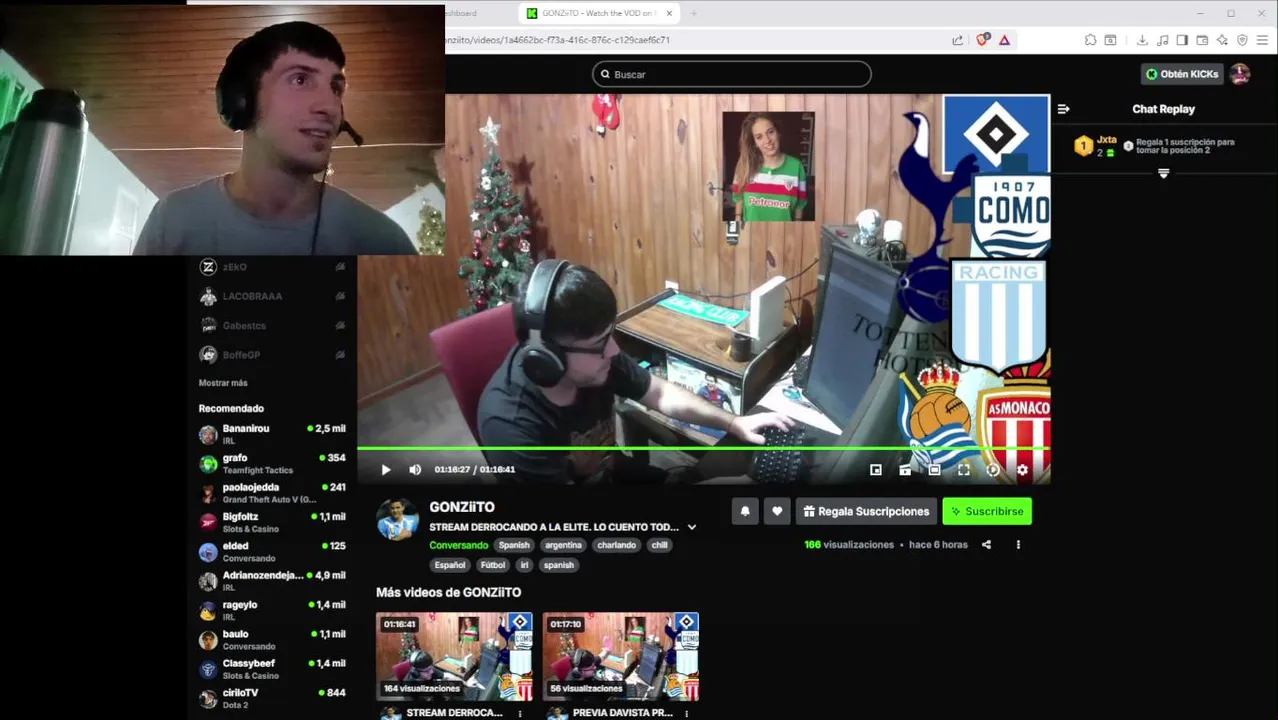Expand the gift leaderboard arrow in chat
This screenshot has width=1278, height=720.
pos(1163,174)
